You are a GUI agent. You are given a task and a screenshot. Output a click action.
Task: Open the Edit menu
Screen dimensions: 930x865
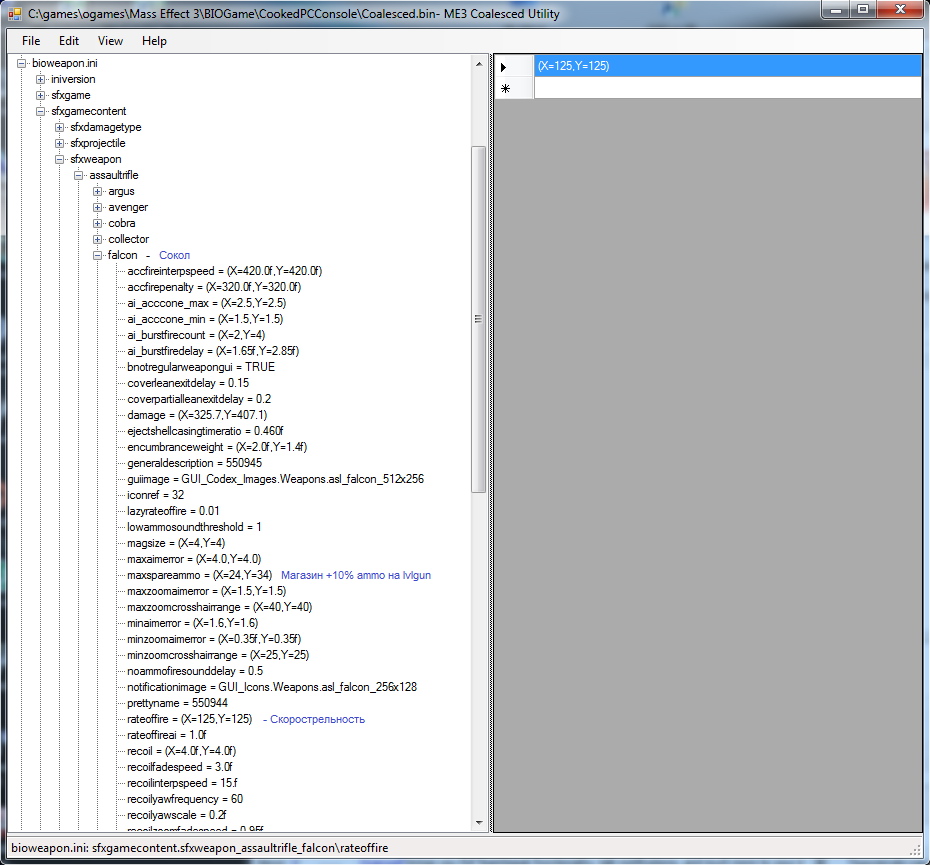(69, 41)
